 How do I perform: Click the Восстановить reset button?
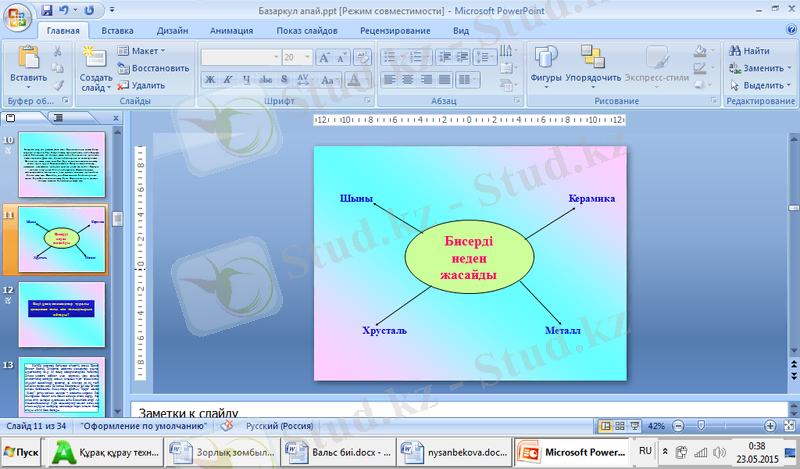152,68
